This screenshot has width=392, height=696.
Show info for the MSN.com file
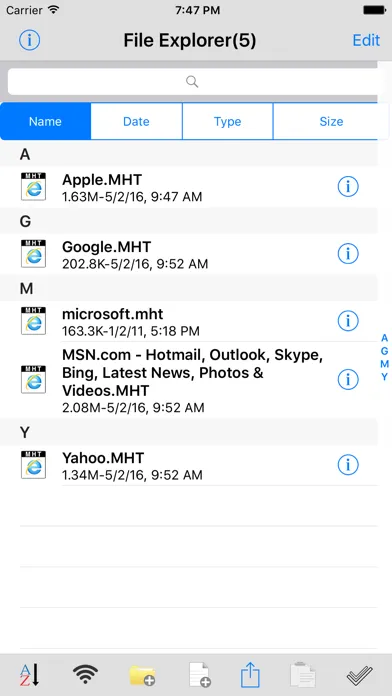click(348, 380)
